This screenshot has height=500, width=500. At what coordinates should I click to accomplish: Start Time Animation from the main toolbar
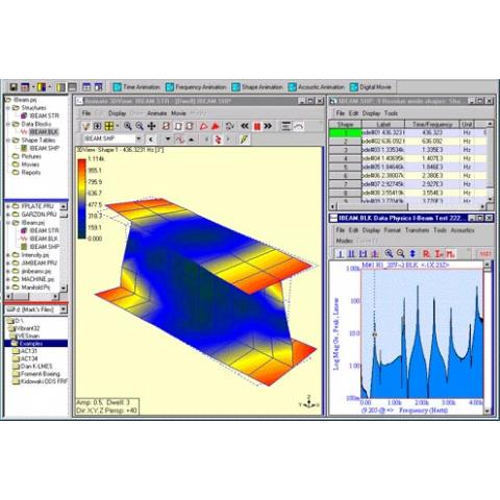pos(136,87)
